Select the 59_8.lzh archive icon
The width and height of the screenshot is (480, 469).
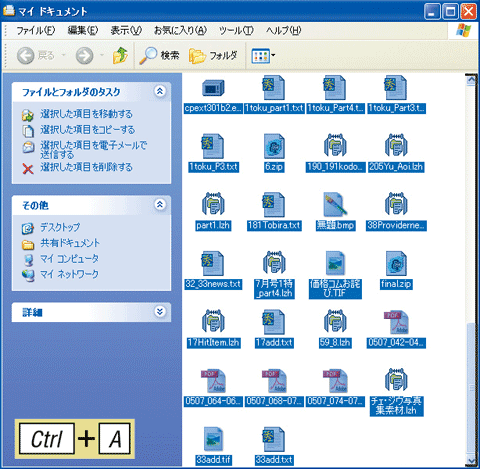pos(335,322)
